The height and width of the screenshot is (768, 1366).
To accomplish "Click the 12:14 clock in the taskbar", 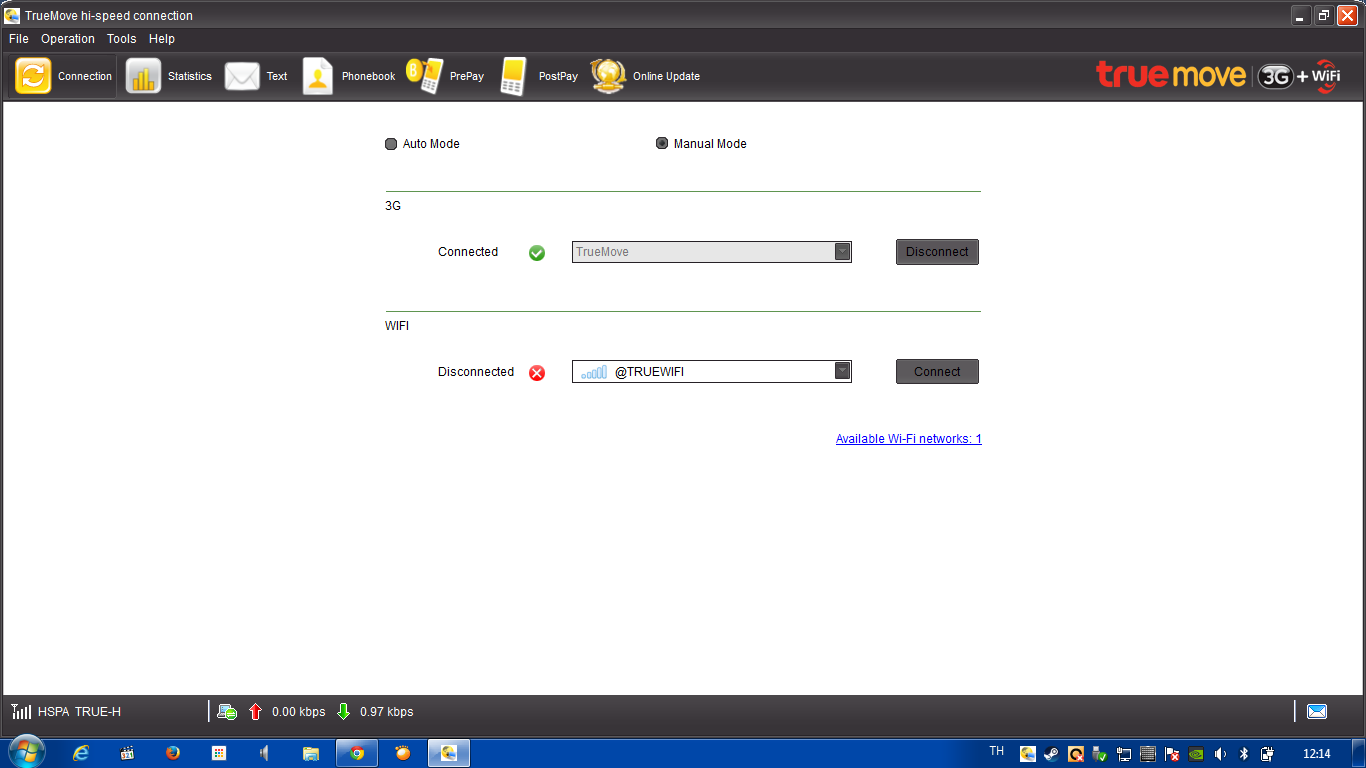I will click(1317, 754).
